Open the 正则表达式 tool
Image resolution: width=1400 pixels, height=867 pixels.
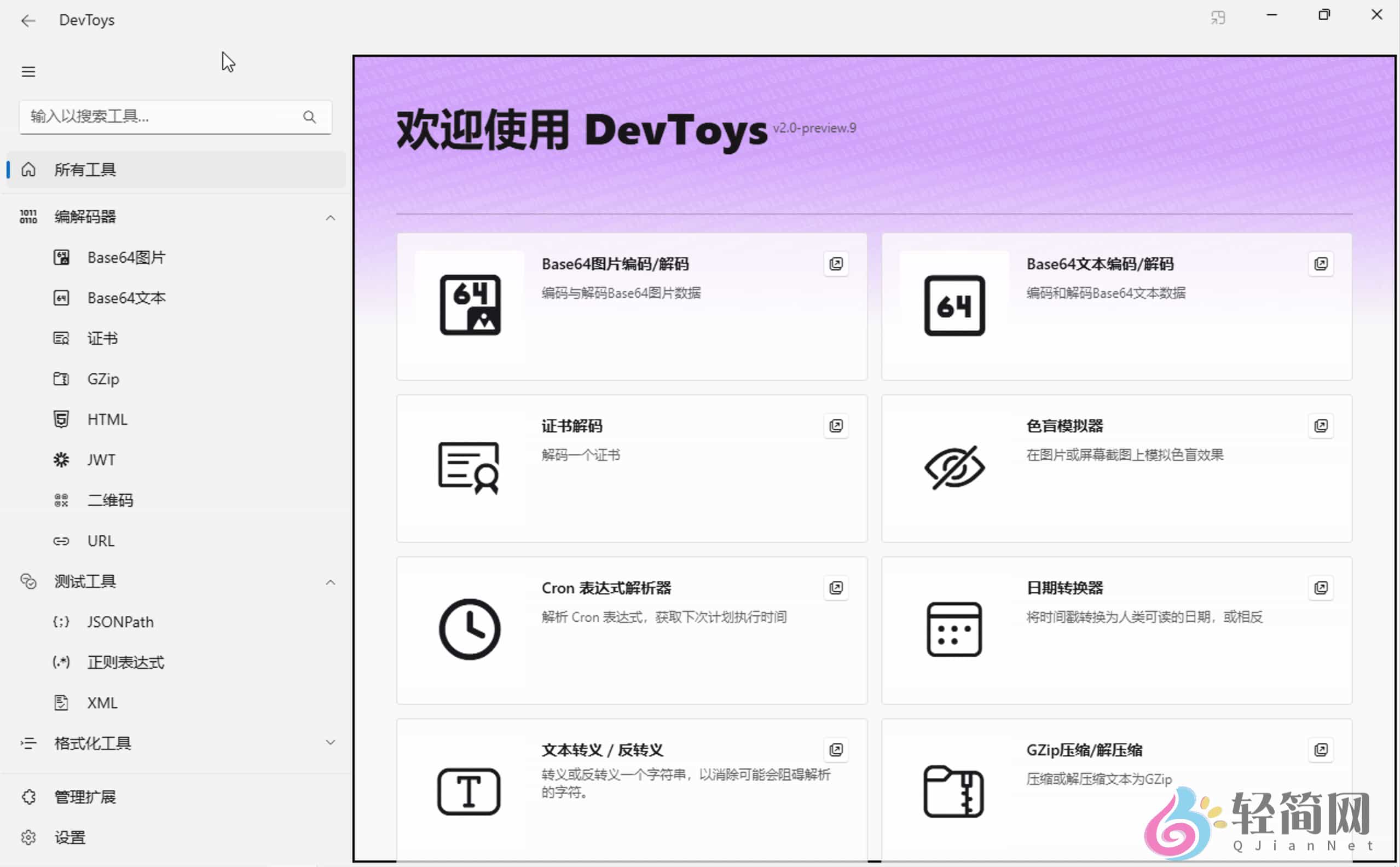[x=125, y=662]
